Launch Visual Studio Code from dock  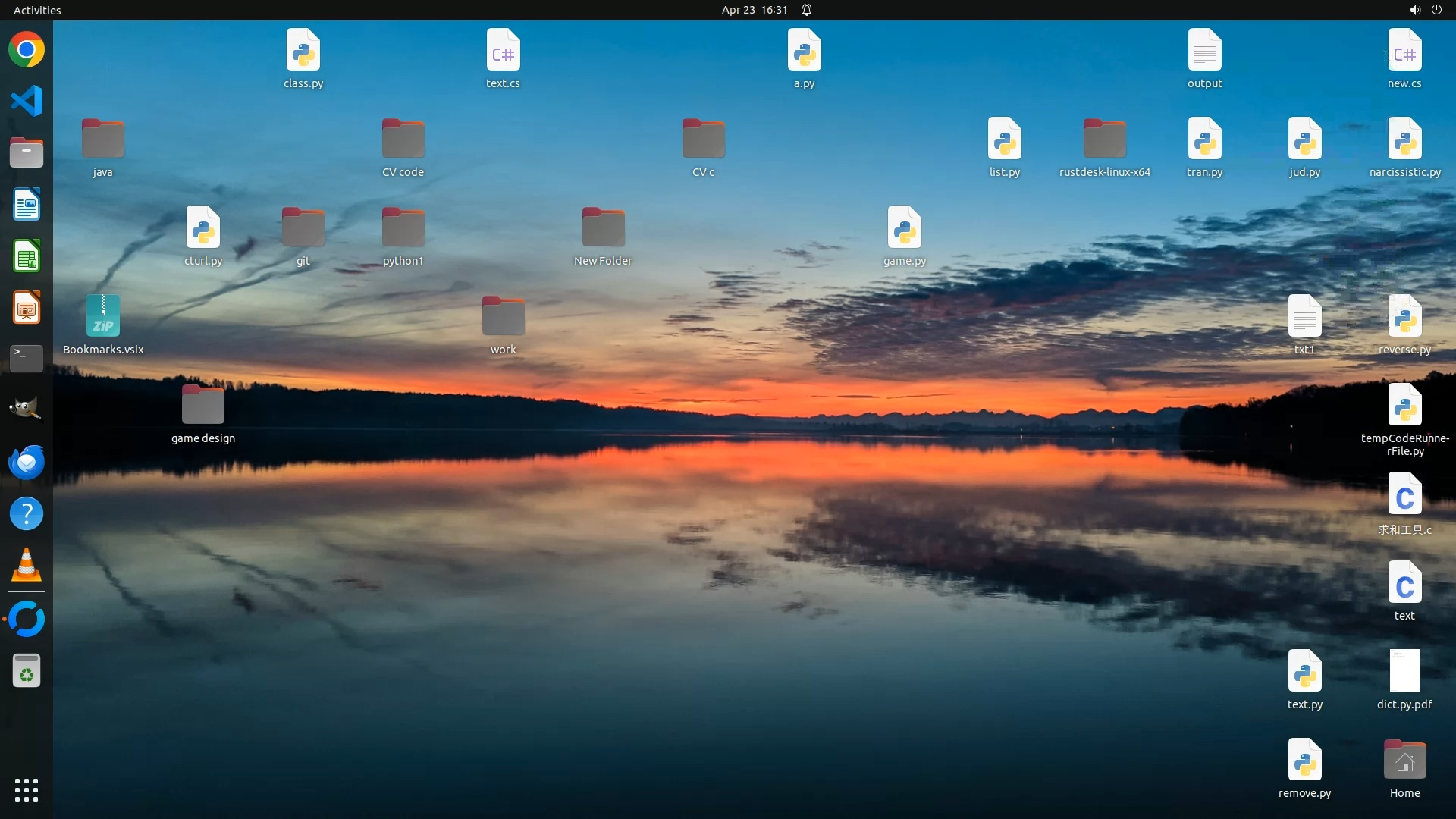click(27, 101)
